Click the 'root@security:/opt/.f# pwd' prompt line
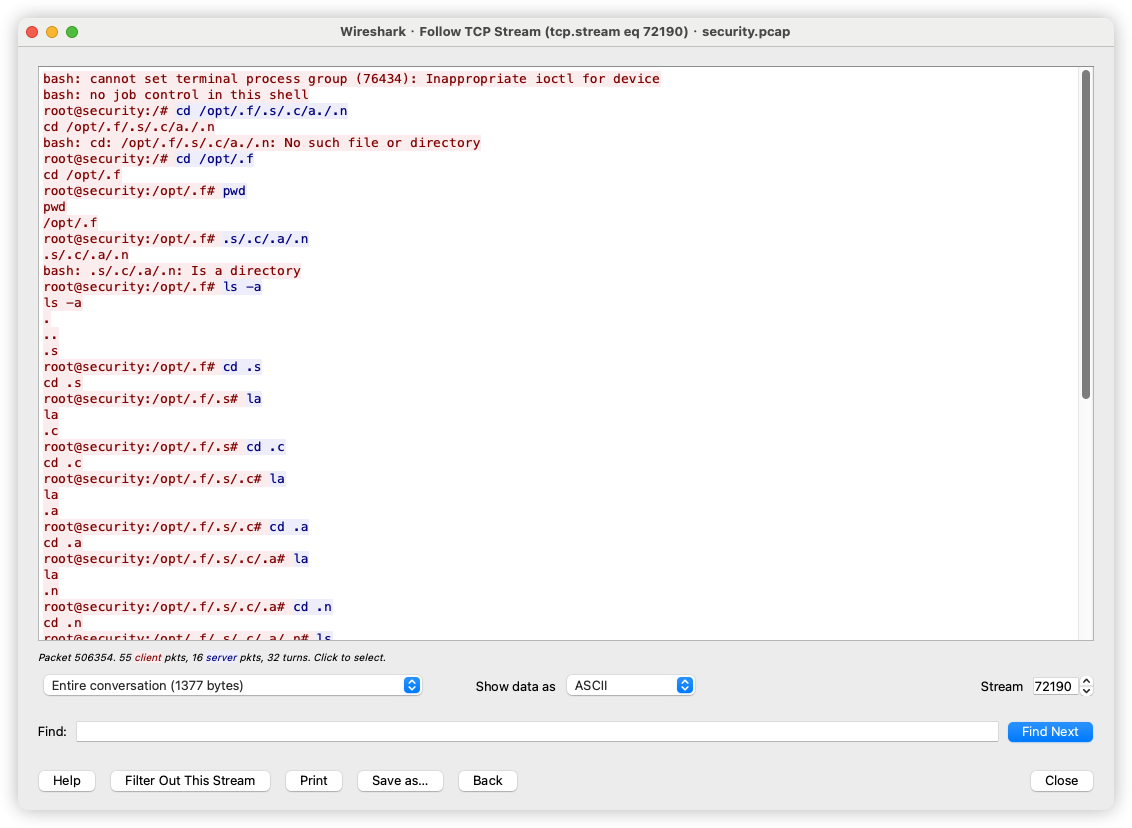The height and width of the screenshot is (828, 1132). pos(144,191)
